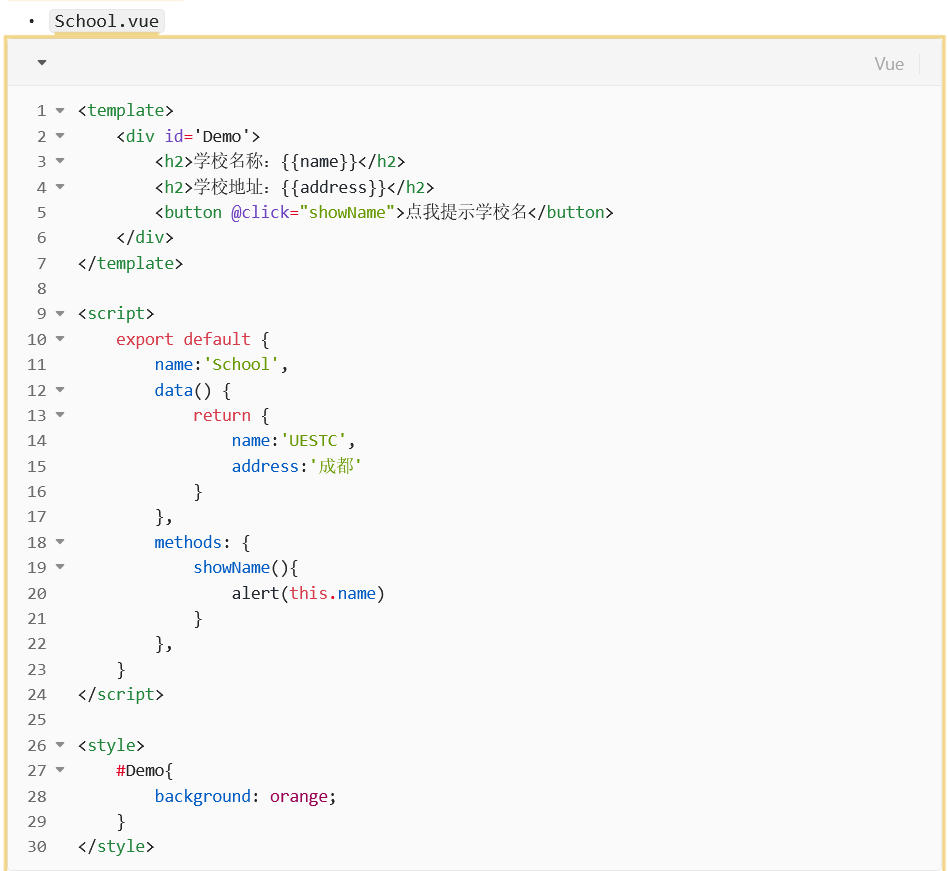Click the School.vue inline code label

(x=106, y=21)
